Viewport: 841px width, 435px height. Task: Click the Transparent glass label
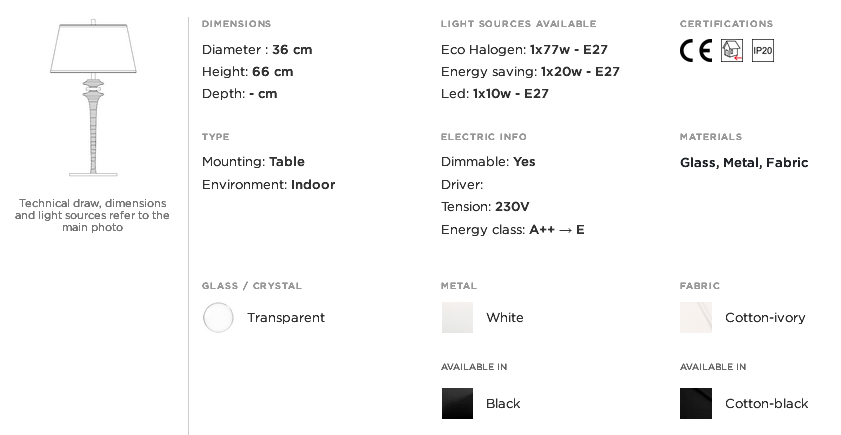pyautogui.click(x=286, y=318)
